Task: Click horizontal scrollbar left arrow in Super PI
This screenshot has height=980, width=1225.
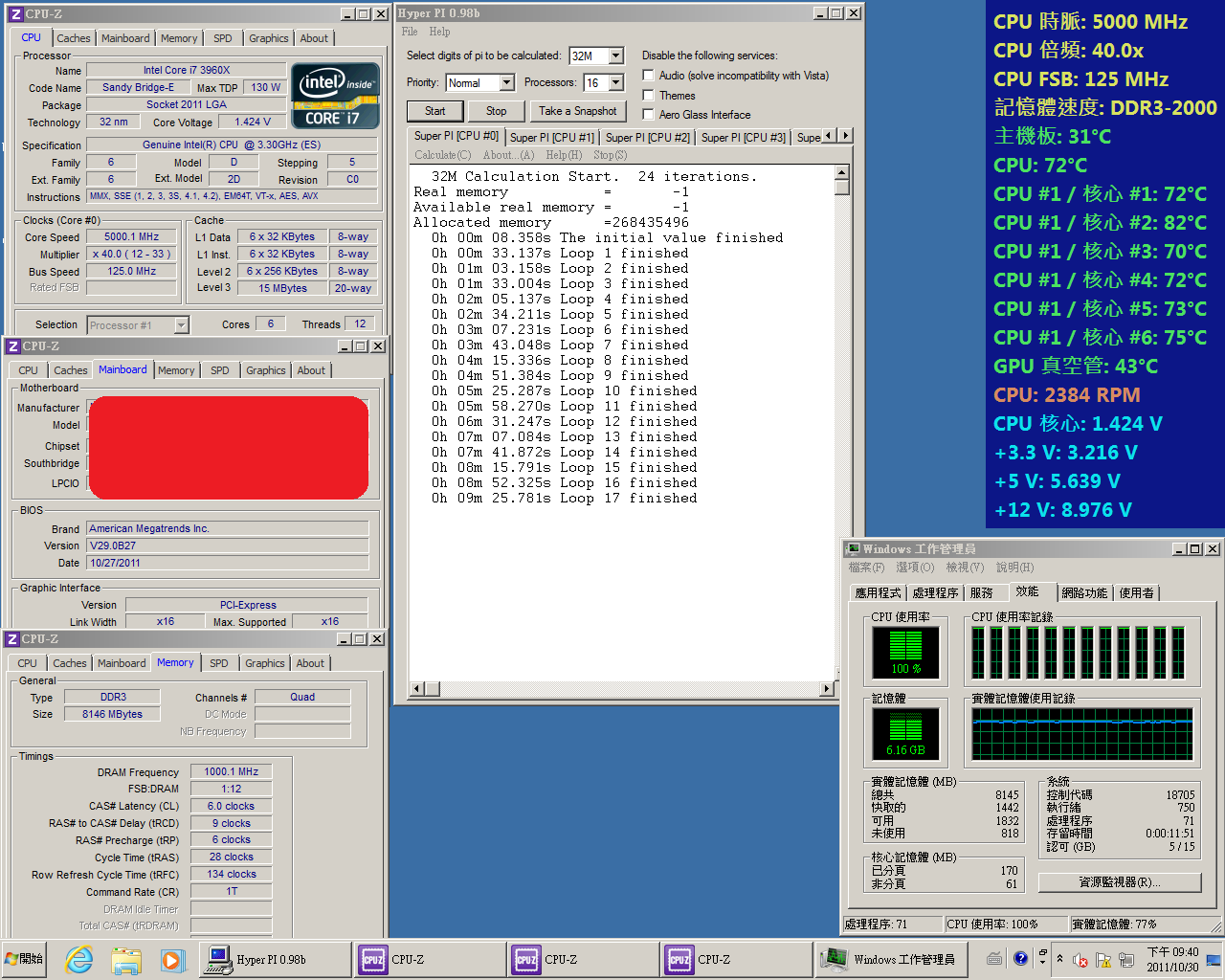Action: pyautogui.click(x=416, y=689)
